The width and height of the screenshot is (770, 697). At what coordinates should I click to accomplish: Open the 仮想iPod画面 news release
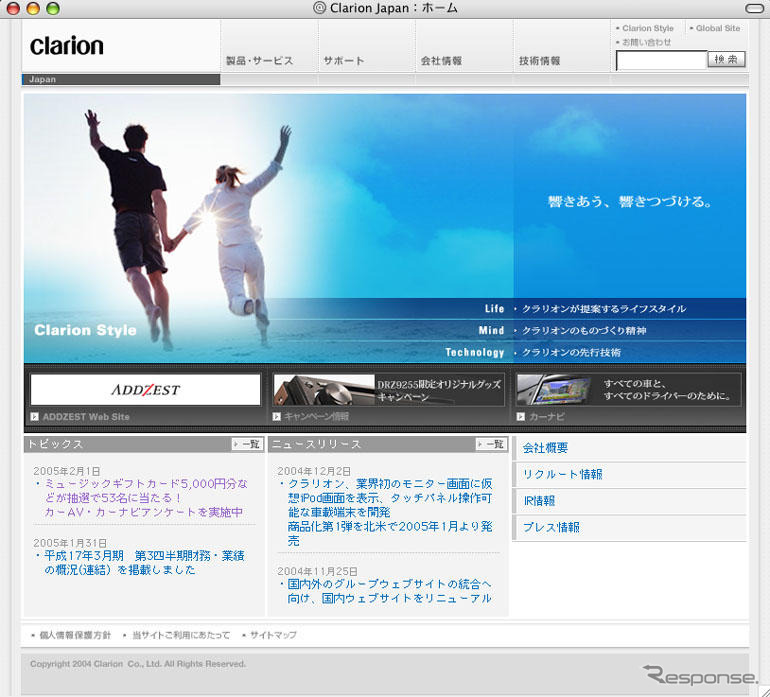390,512
